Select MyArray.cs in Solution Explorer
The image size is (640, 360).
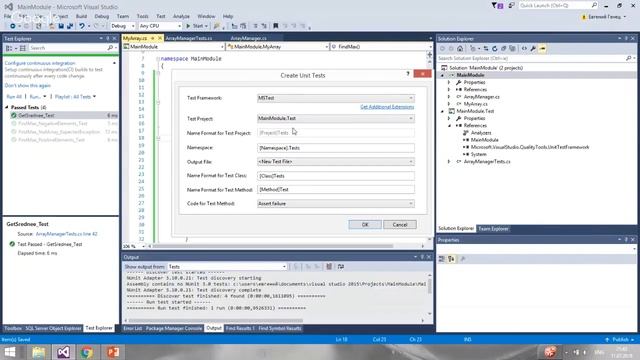(x=475, y=104)
